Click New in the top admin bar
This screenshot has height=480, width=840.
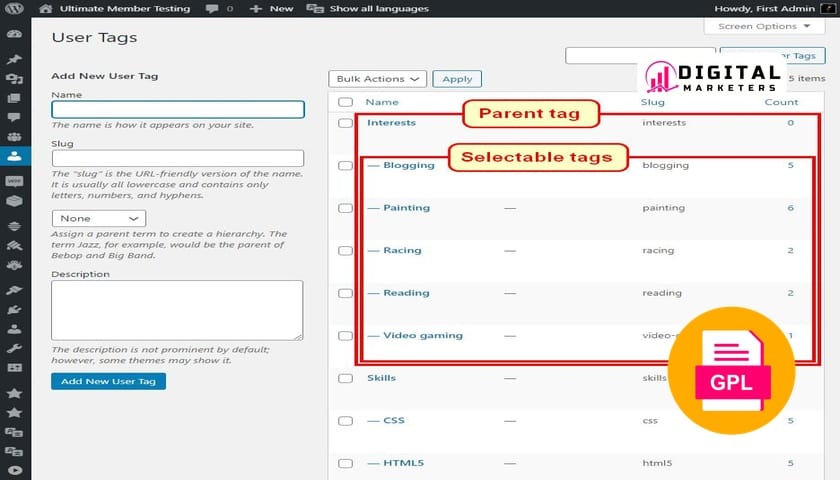point(272,8)
